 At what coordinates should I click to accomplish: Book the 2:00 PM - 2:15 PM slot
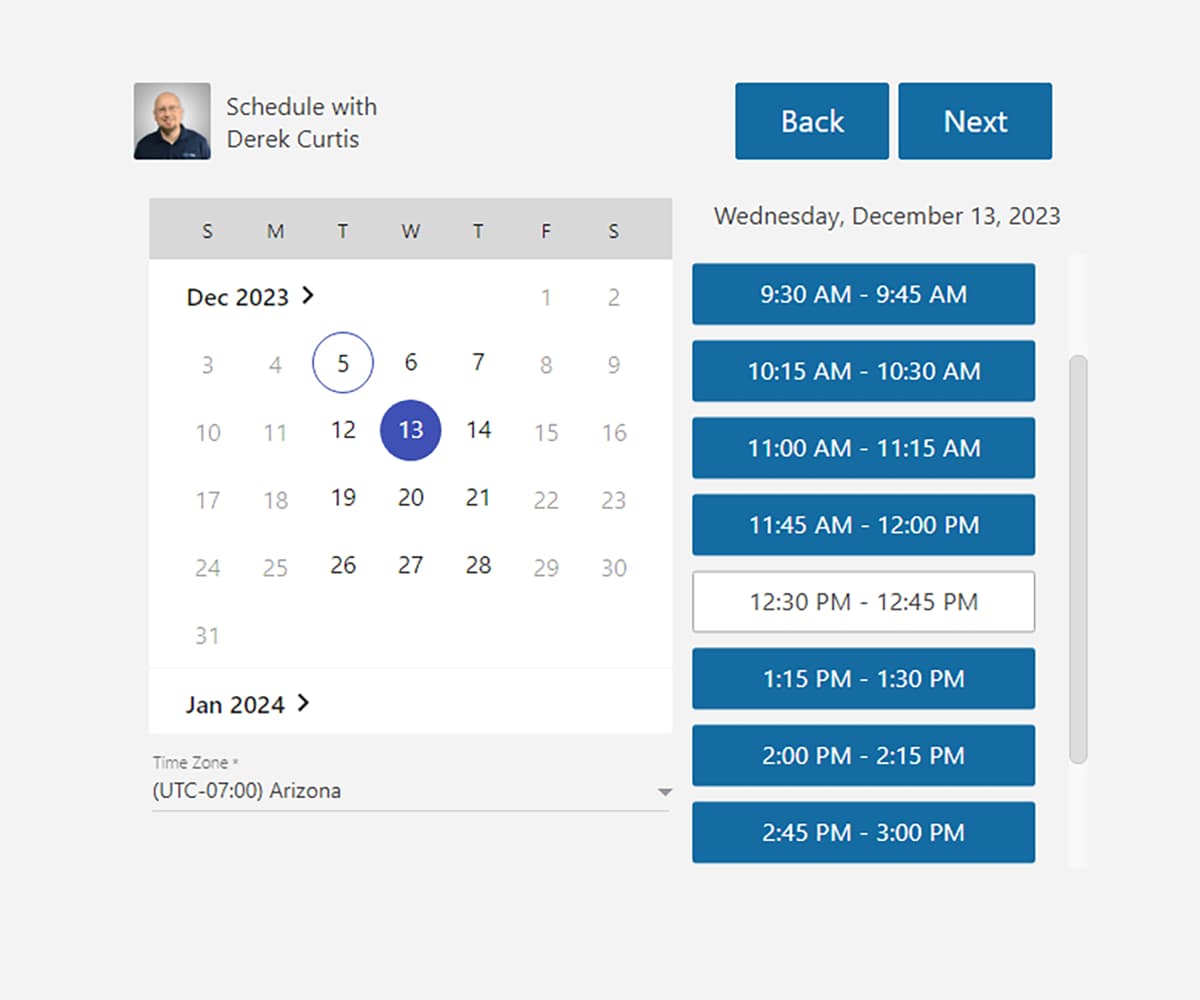coord(863,756)
